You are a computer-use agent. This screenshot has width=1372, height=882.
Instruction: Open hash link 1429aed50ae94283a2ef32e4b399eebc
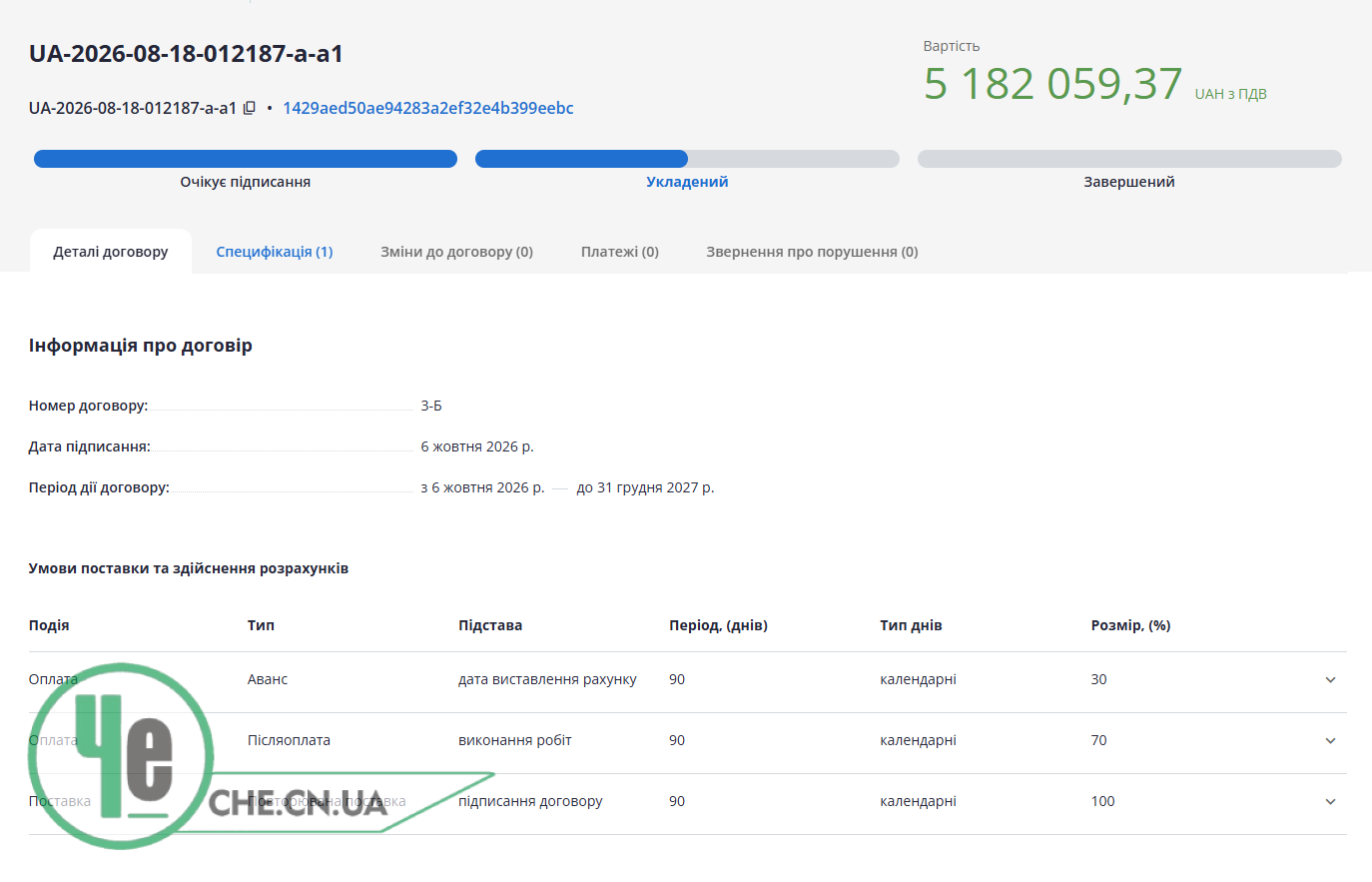pos(427,108)
